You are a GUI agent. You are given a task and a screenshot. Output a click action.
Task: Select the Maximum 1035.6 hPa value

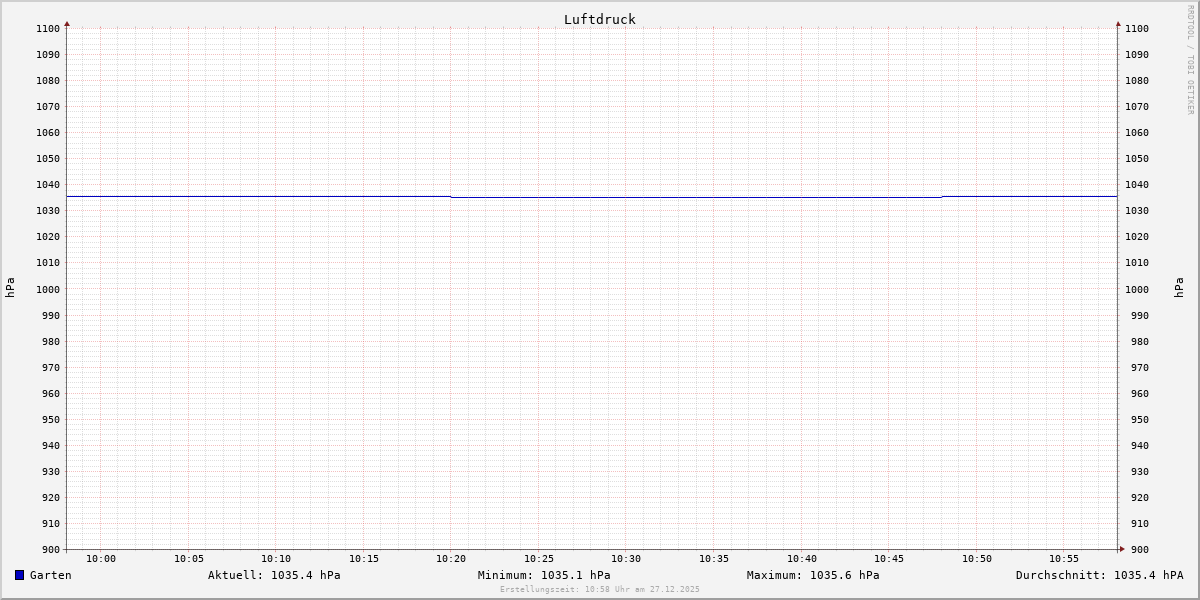pos(813,575)
